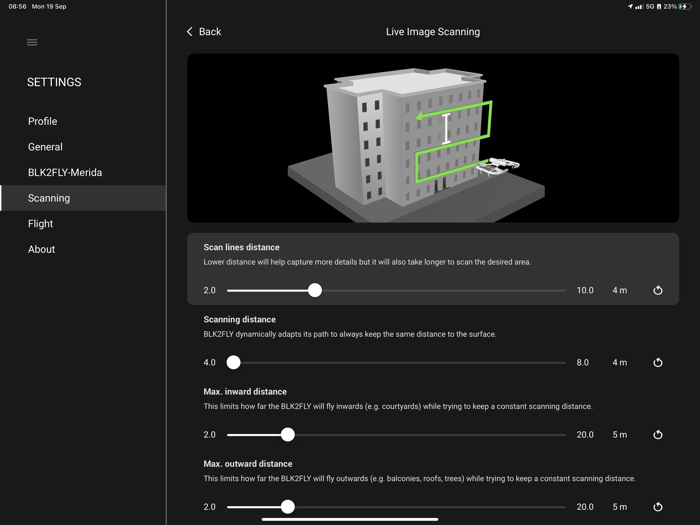Viewport: 700px width, 525px height.
Task: Click the "BLK2FLY dynamically adapts" description
Action: tap(350, 334)
